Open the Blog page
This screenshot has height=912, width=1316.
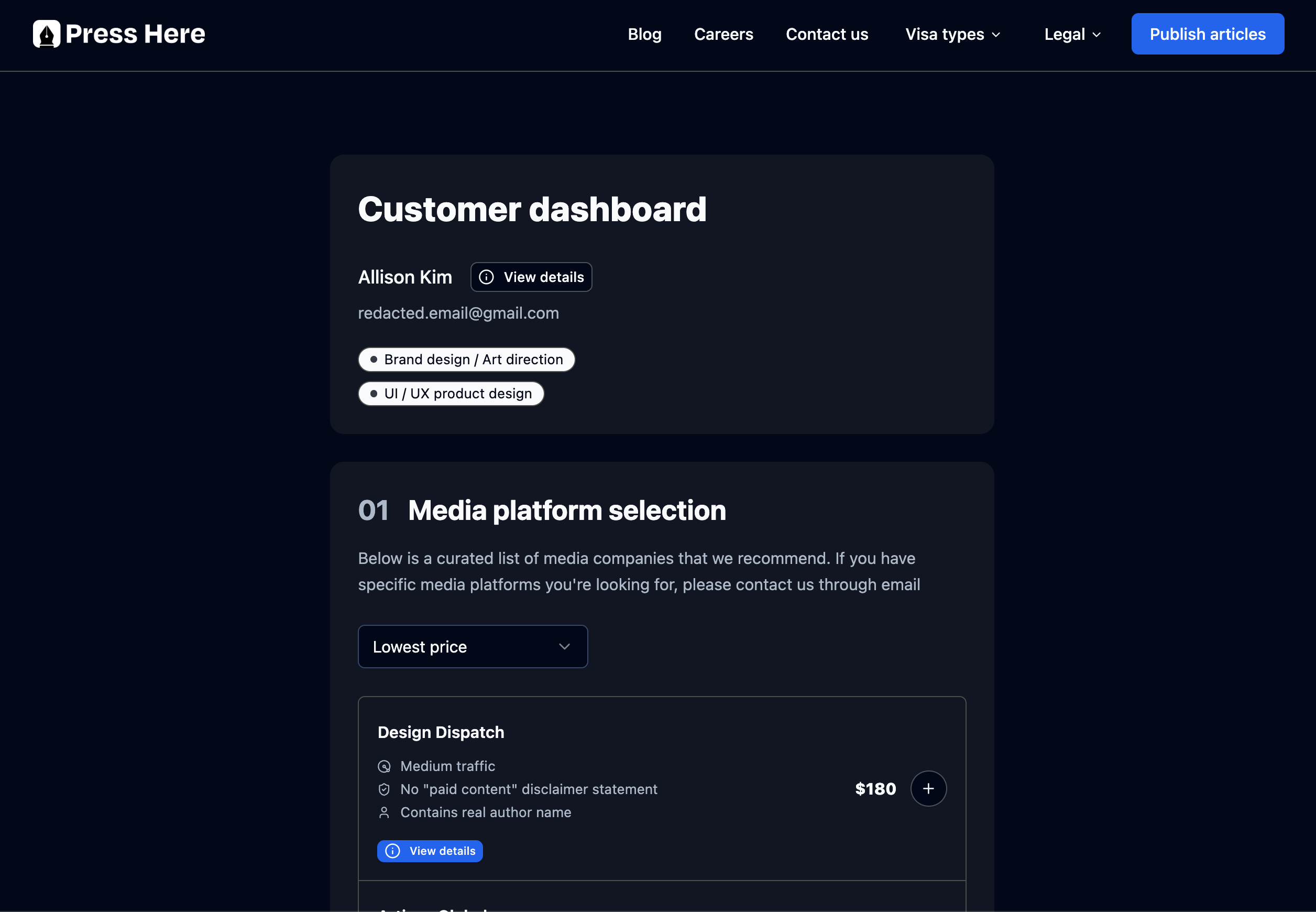(644, 34)
